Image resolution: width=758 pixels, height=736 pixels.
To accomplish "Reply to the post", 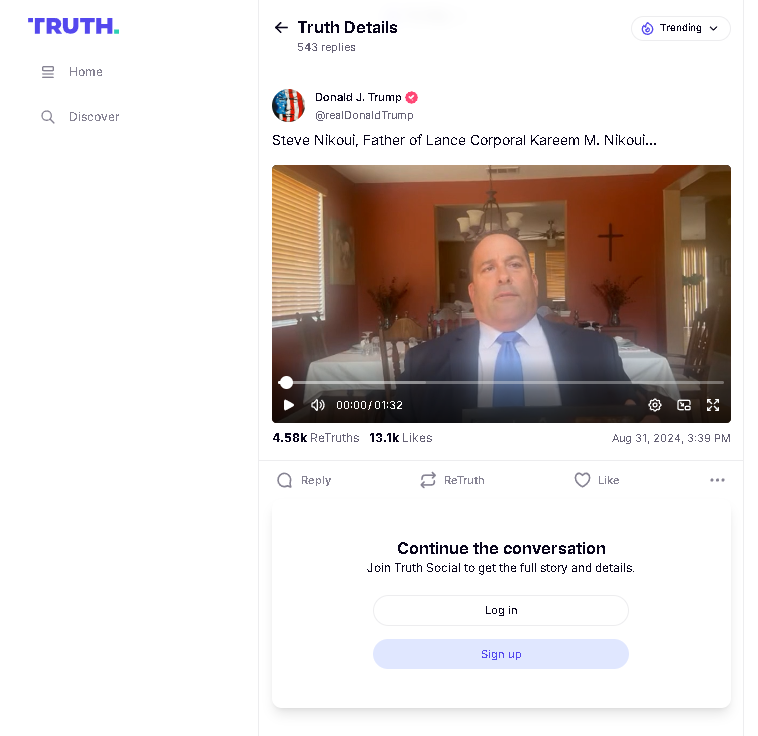I will (304, 480).
